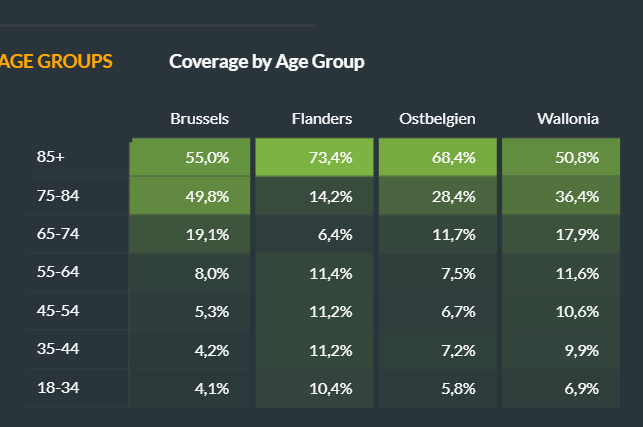The image size is (643, 427).
Task: Click the 75-84 age group row label
Action: point(57,196)
